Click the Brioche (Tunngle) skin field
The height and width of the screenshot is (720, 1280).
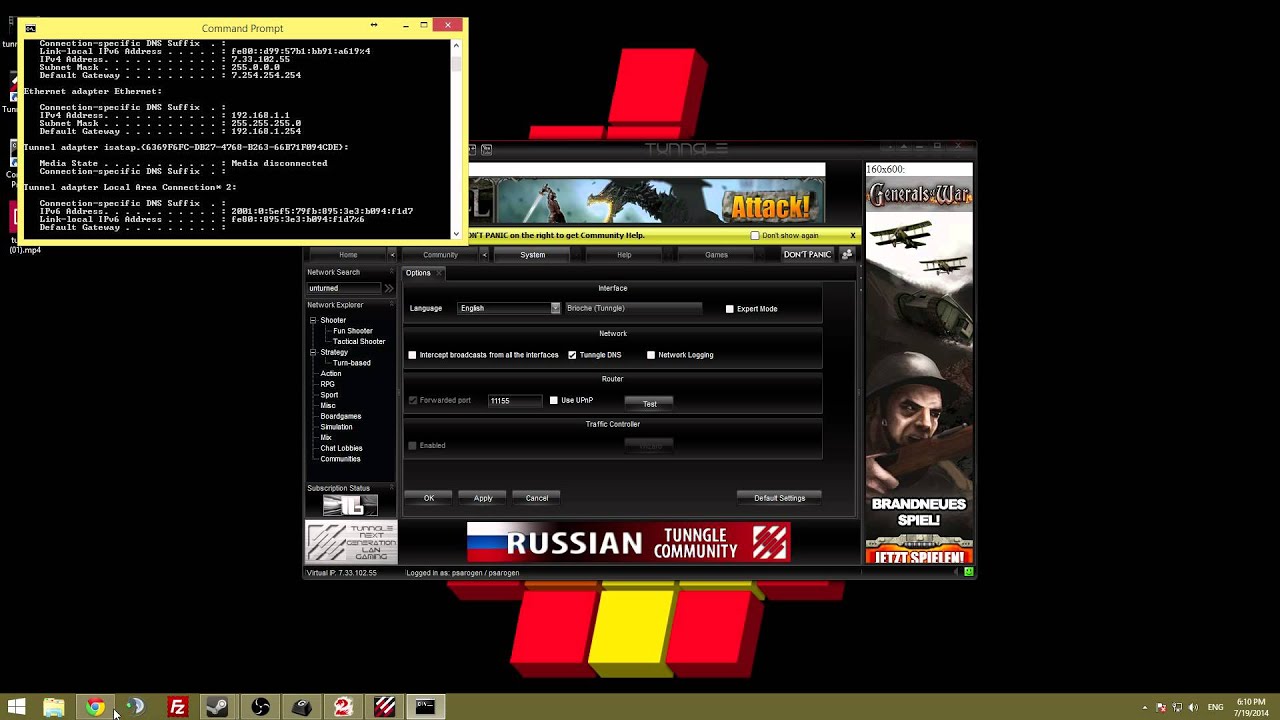633,308
